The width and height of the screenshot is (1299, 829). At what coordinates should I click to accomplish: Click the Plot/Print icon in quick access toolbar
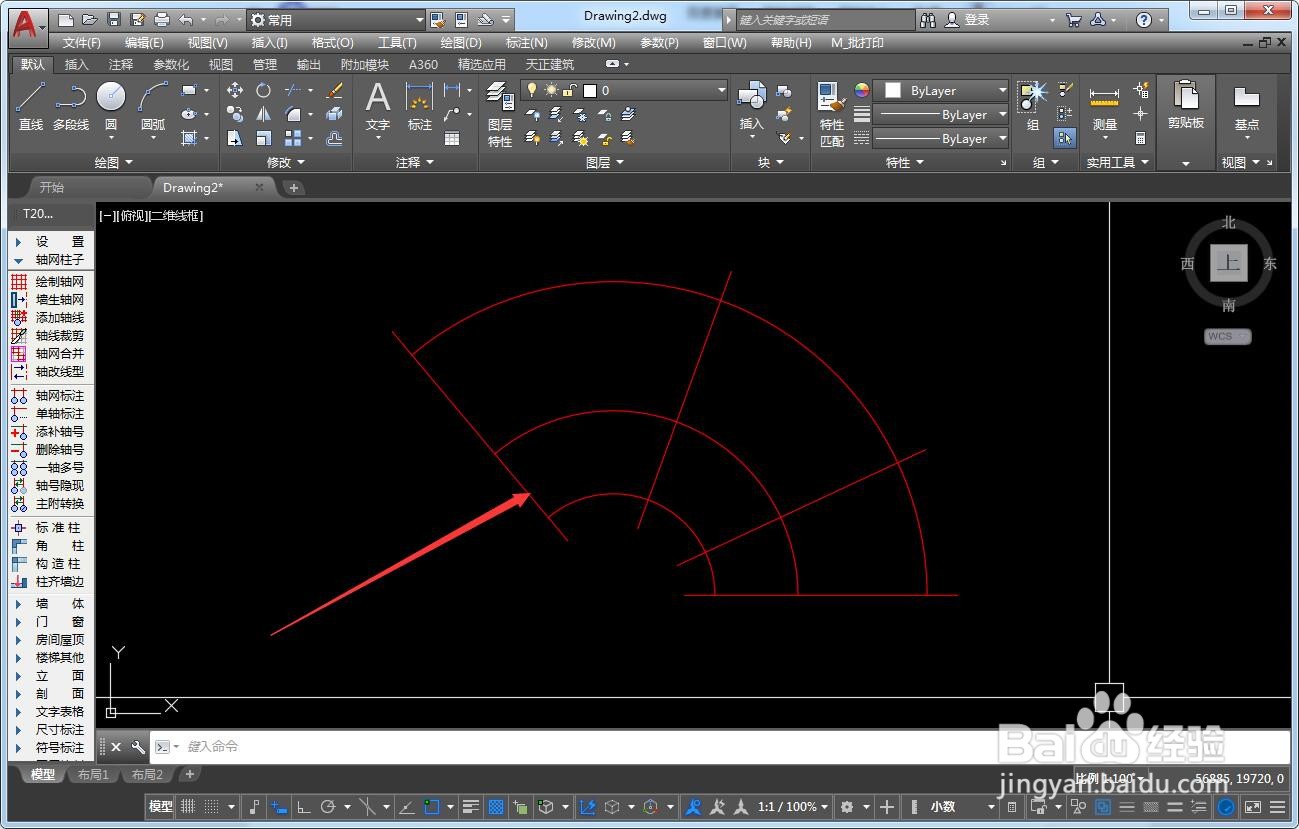[162, 19]
